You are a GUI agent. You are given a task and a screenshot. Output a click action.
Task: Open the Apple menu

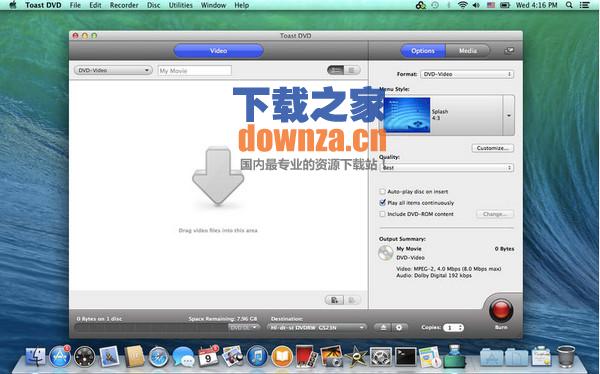(13, 5)
